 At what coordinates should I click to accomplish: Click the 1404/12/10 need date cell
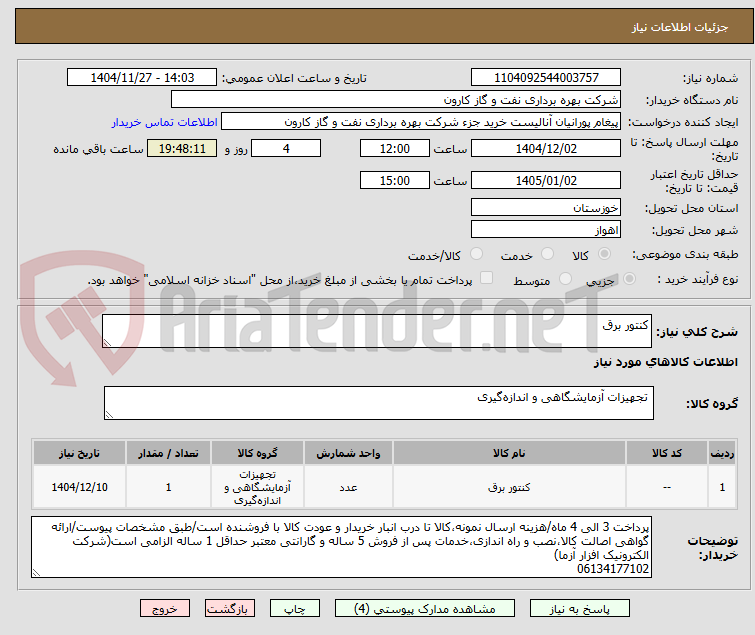(79, 487)
